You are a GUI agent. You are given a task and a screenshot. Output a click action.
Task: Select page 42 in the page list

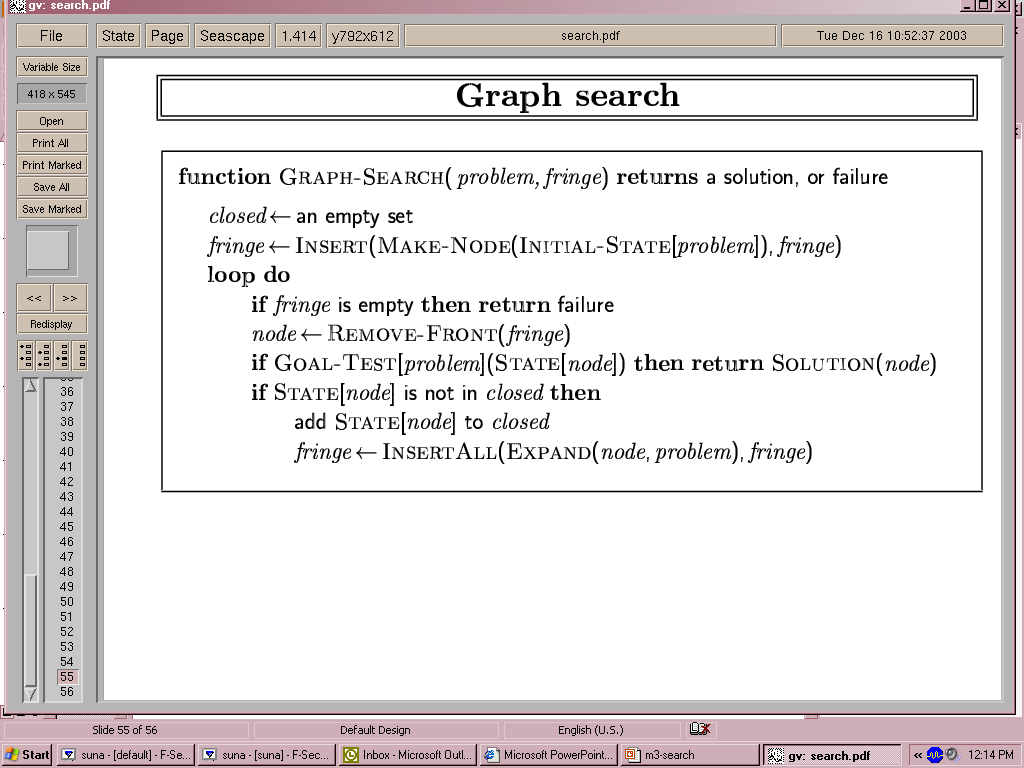point(67,482)
